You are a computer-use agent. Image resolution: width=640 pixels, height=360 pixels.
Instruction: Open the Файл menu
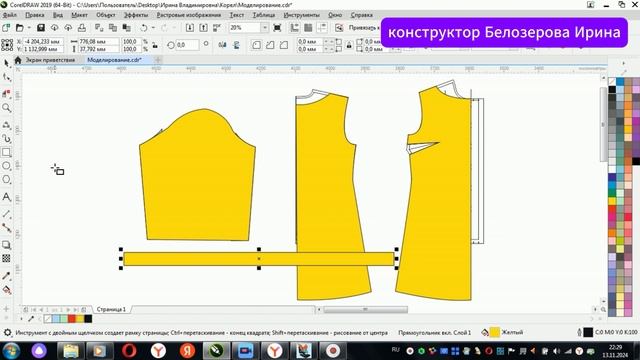click(10, 15)
